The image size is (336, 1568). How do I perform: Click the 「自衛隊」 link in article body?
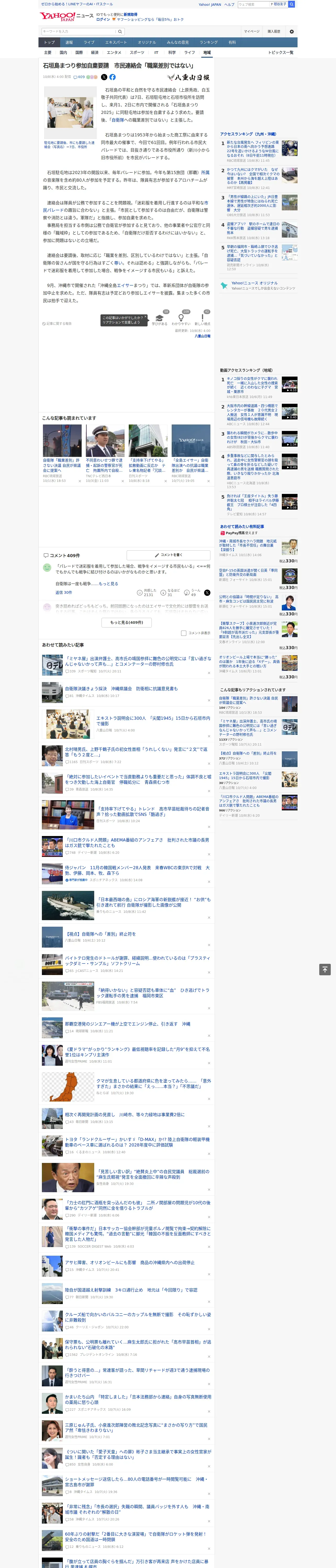(x=118, y=120)
